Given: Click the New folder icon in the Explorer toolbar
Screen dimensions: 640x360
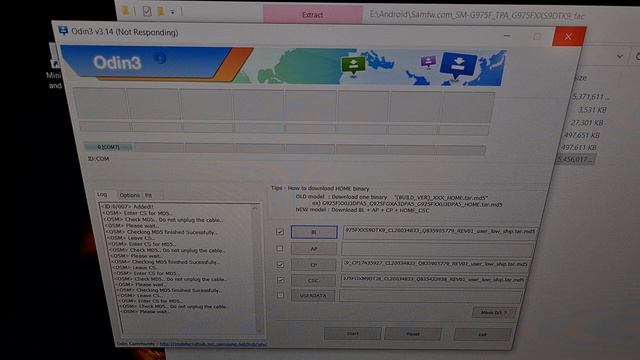Looking at the screenshot, I should tap(161, 11).
